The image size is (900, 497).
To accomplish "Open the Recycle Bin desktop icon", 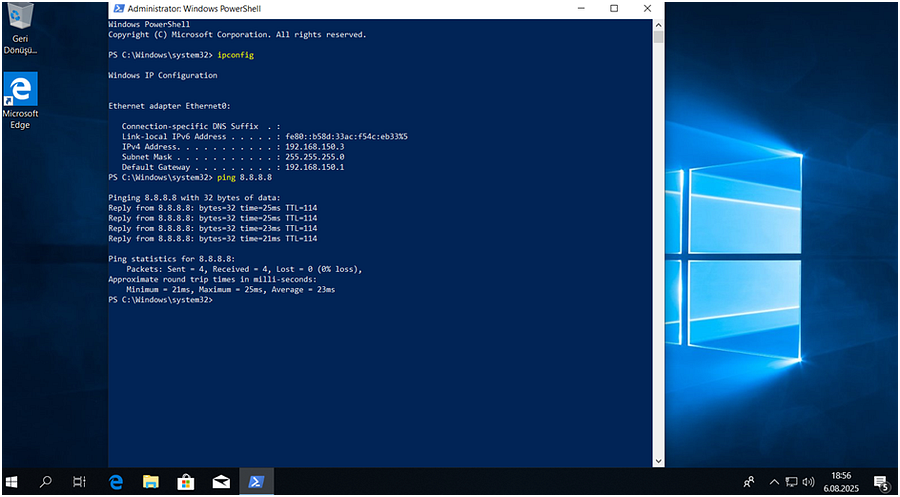I will pos(20,29).
